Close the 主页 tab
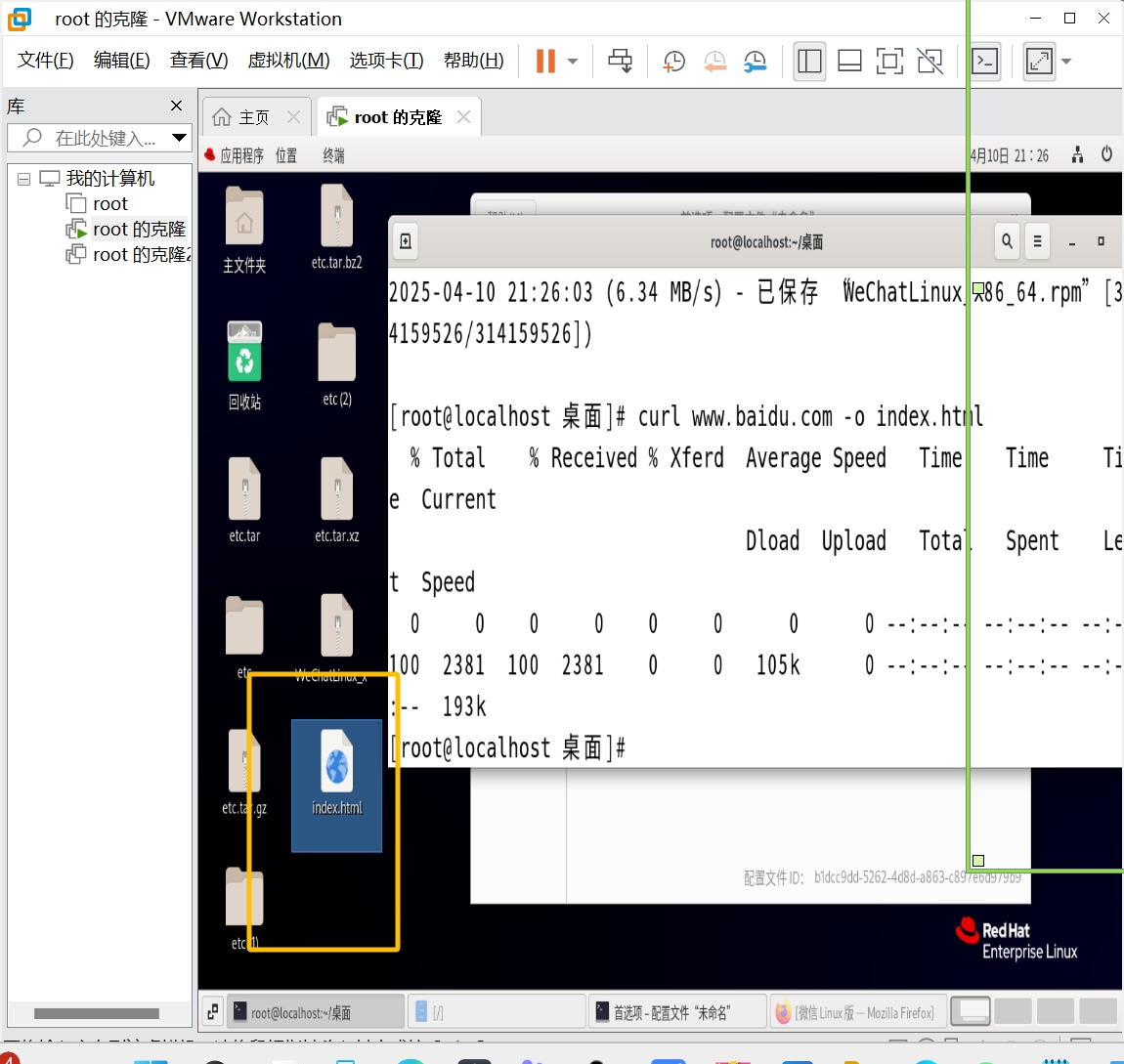This screenshot has height=1064, width=1124. [x=293, y=117]
